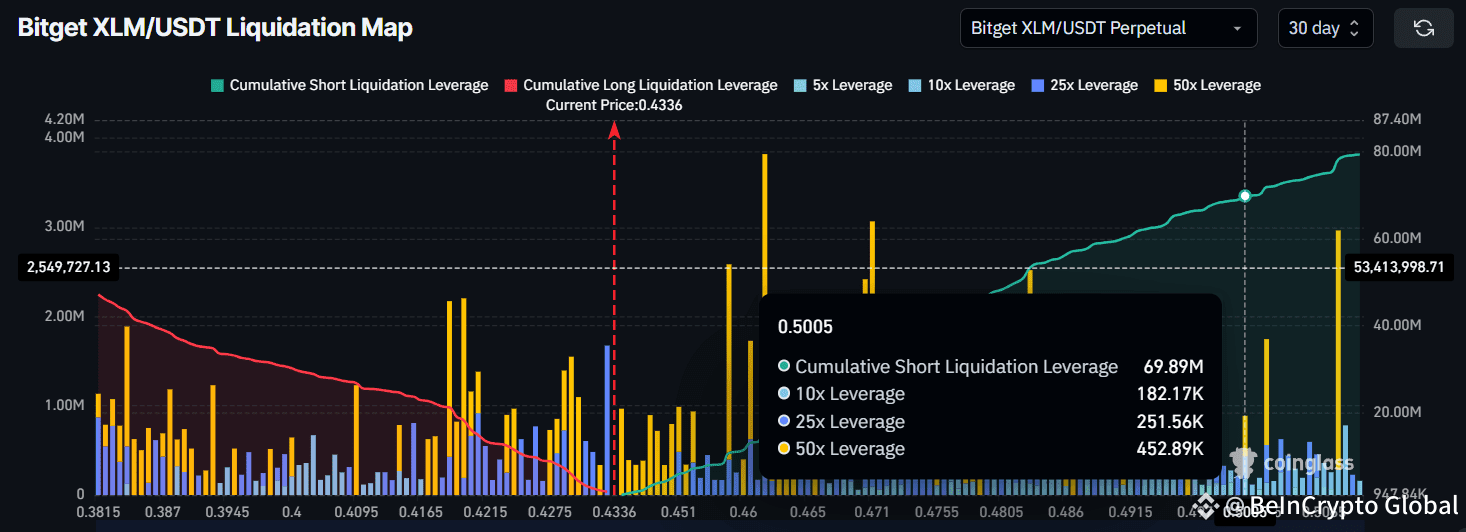Click the tooltip price 0.5005
Viewport: 1466px width, 532px height.
805,327
